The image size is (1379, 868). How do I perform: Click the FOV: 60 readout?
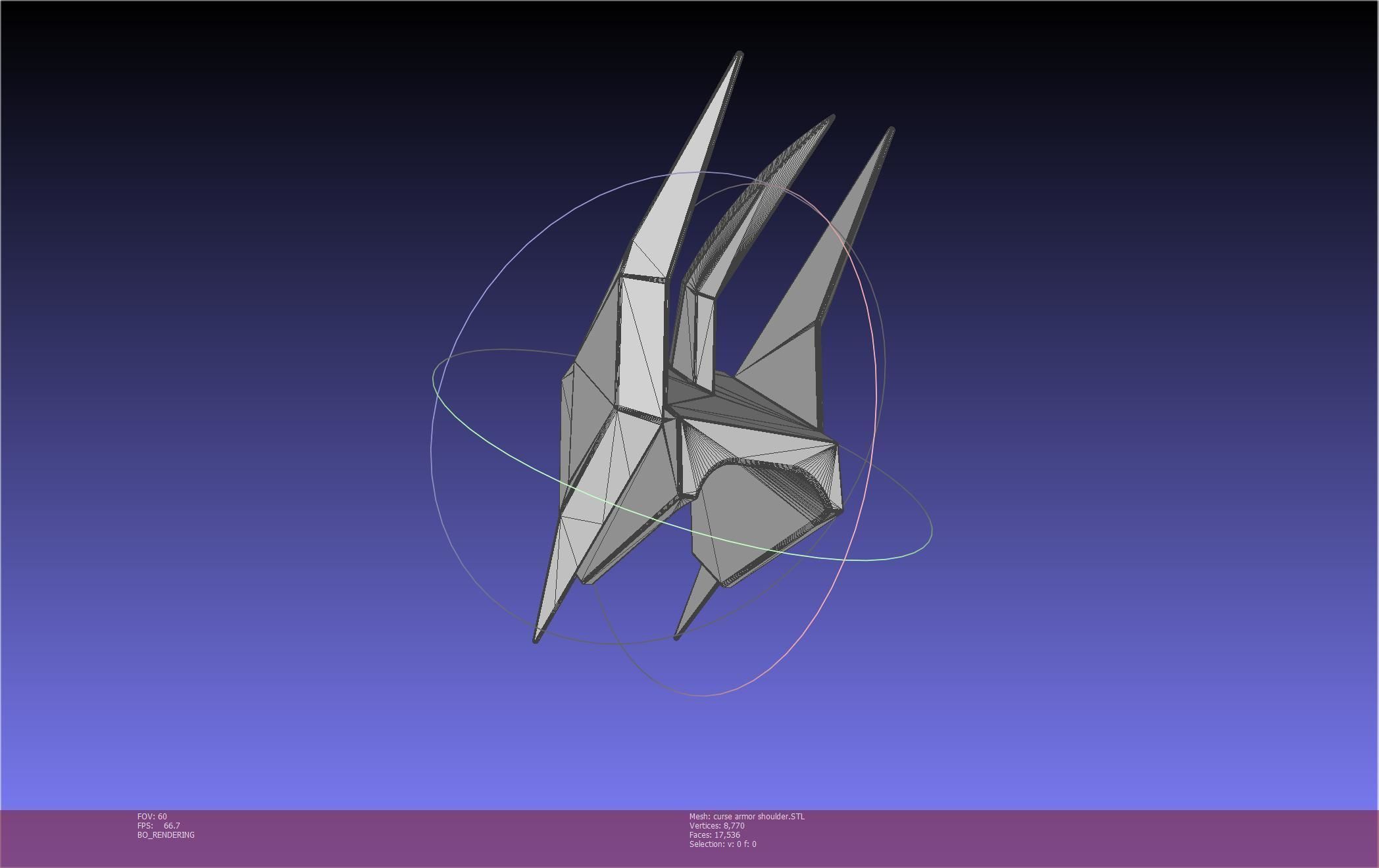(152, 816)
